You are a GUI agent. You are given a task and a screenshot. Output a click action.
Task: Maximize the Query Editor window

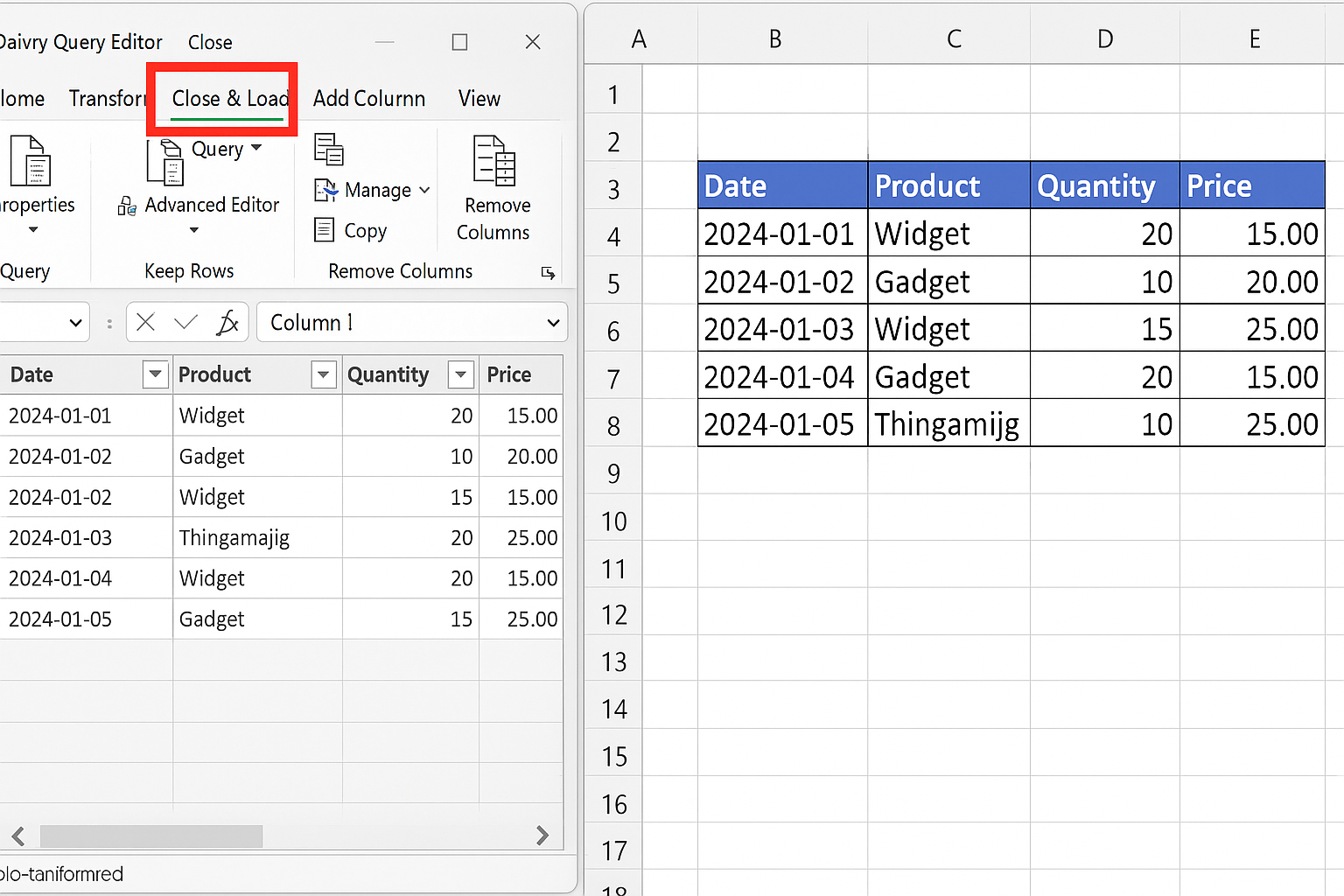click(x=459, y=42)
